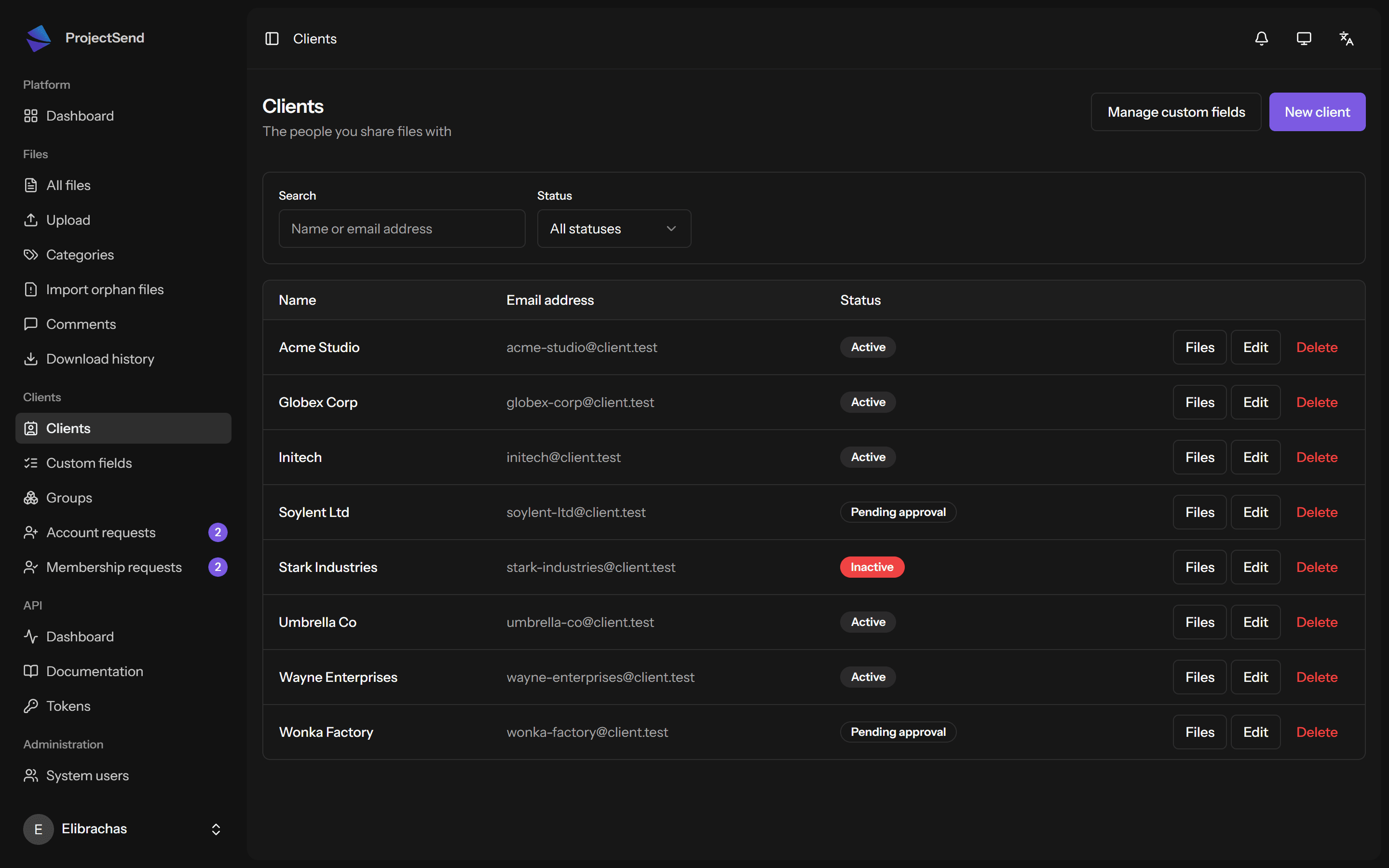Click the Categories tag icon

[31, 255]
